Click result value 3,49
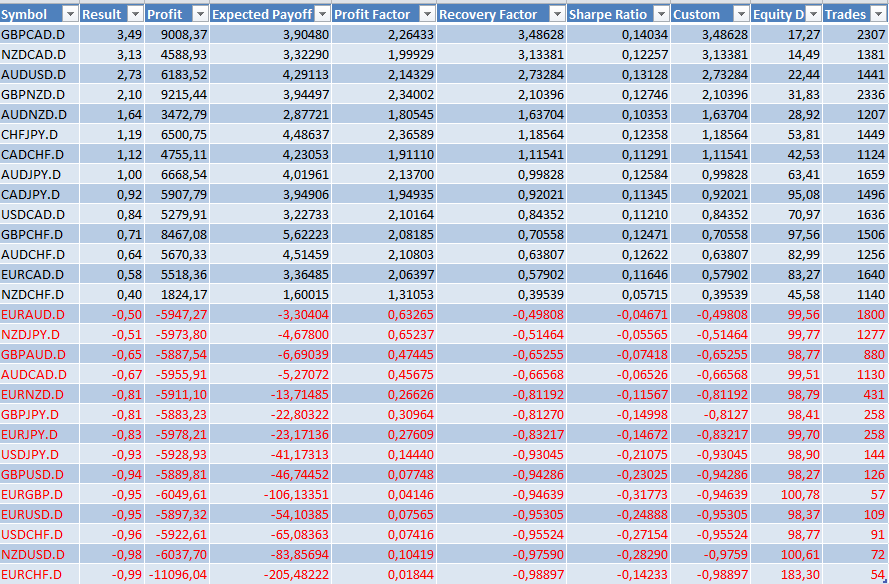 coord(129,35)
